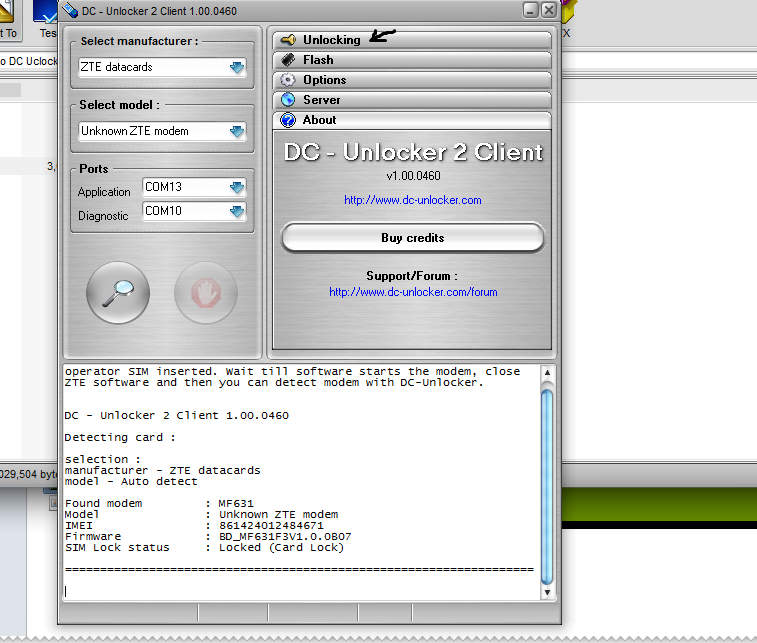Open the Flash section
The image size is (757, 643).
pos(412,60)
